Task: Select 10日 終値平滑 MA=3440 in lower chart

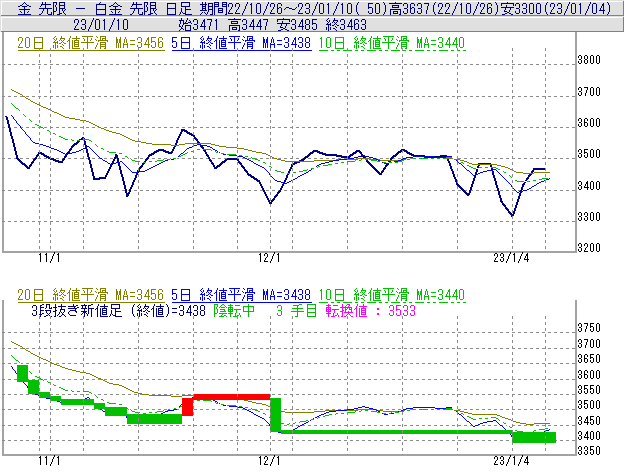Action: (x=392, y=295)
